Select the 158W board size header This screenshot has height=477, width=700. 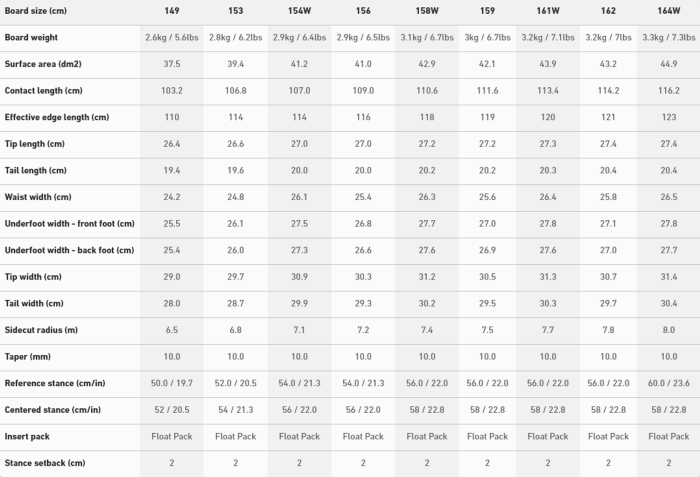(x=427, y=11)
